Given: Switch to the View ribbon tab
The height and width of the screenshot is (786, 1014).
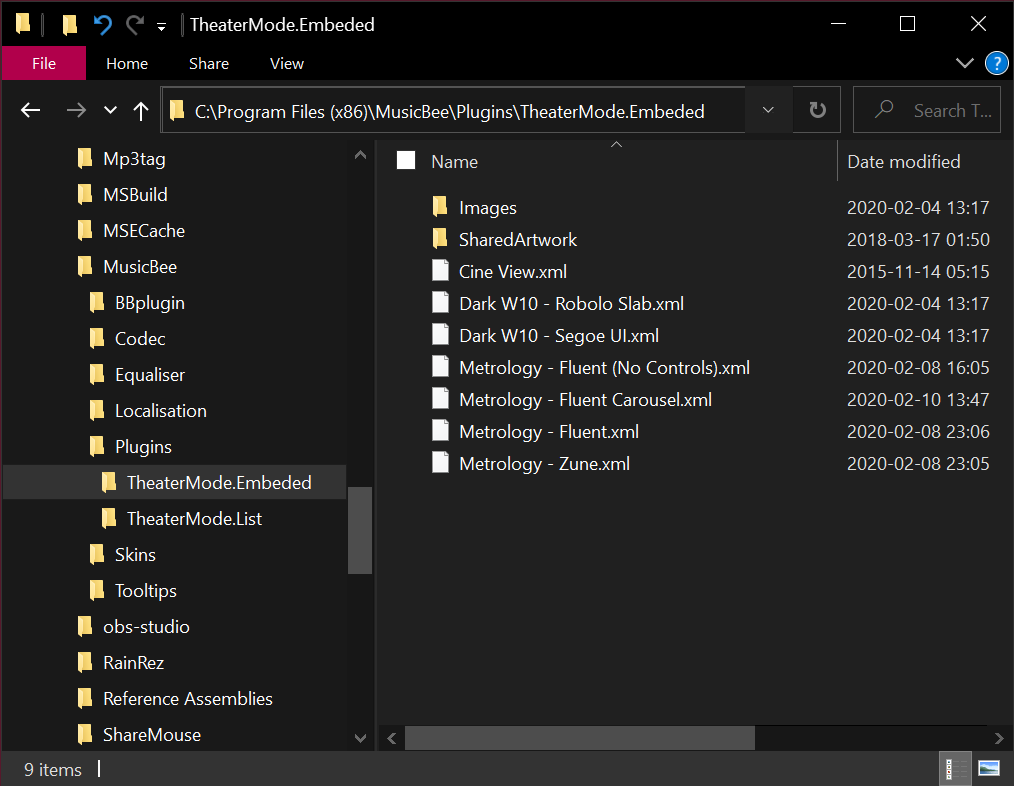Looking at the screenshot, I should click(x=287, y=63).
